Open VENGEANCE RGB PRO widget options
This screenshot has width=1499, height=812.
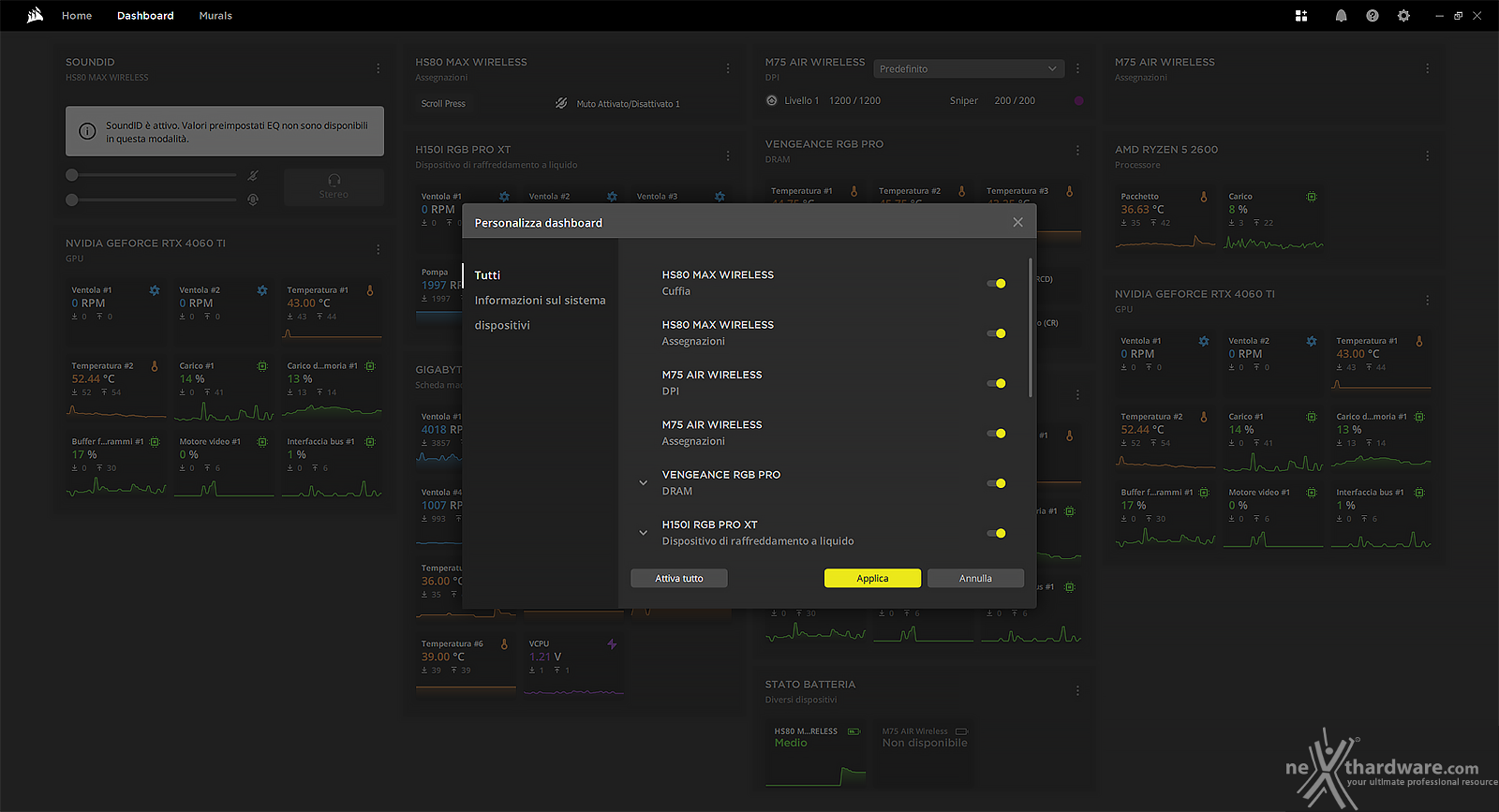(1077, 150)
